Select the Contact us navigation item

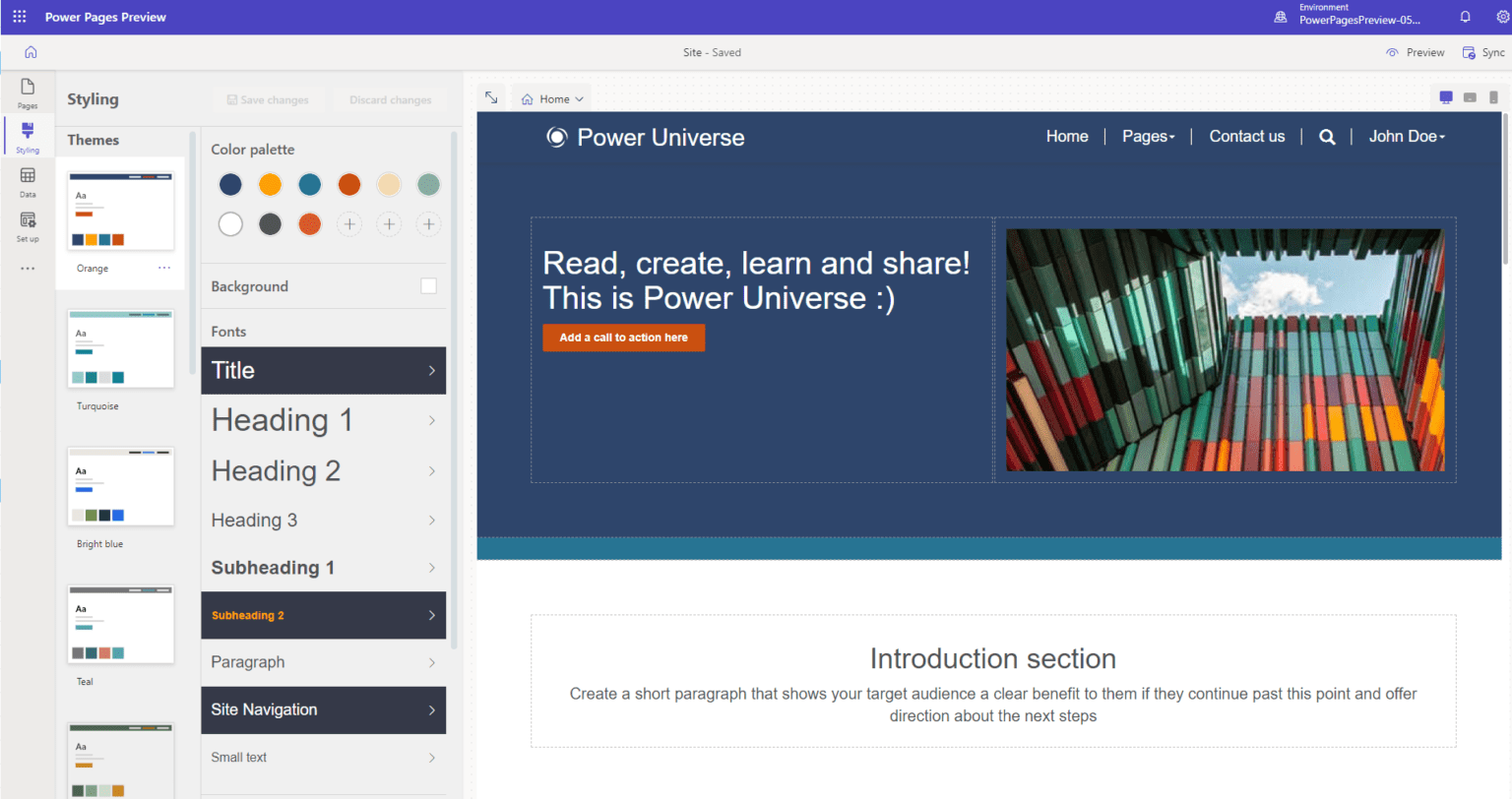(x=1246, y=136)
